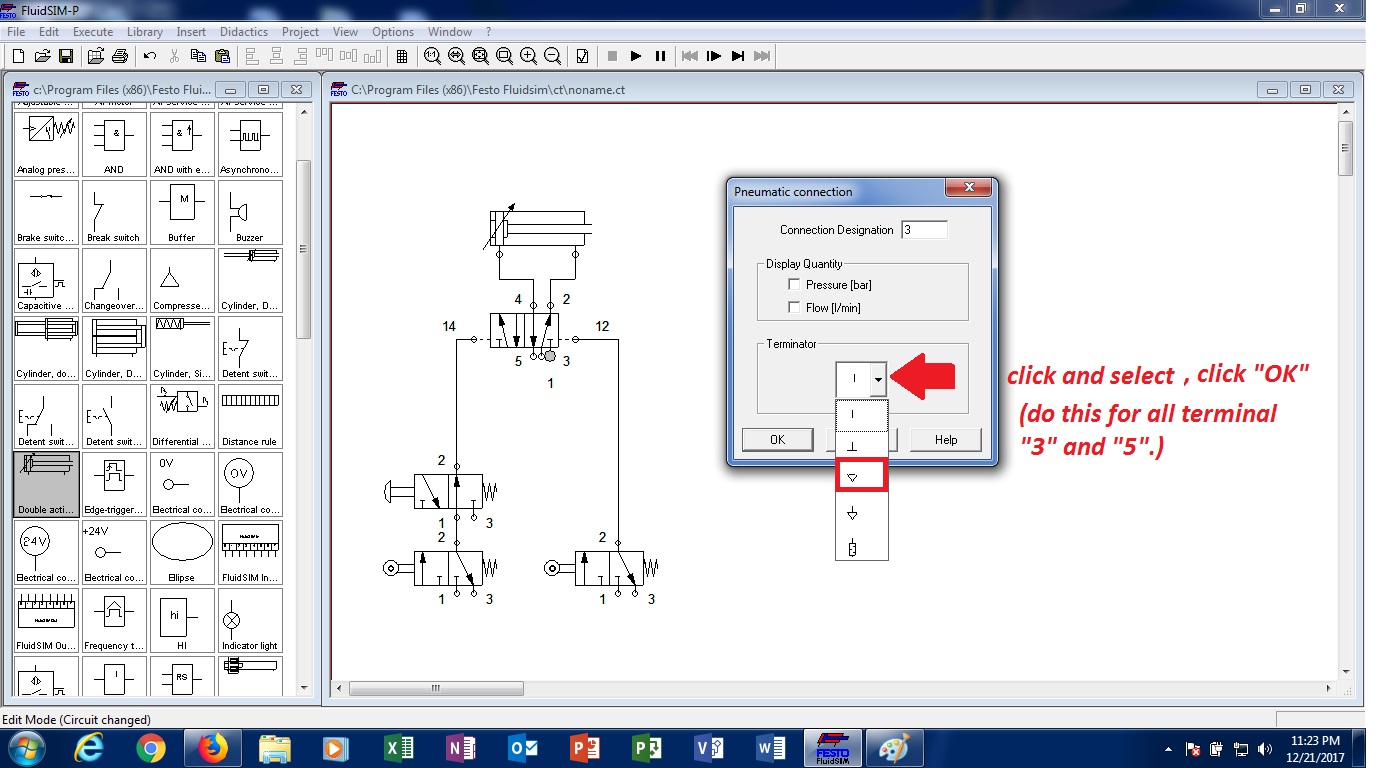Click the Print icon in the toolbar
The width and height of the screenshot is (1384, 768).
tap(120, 56)
